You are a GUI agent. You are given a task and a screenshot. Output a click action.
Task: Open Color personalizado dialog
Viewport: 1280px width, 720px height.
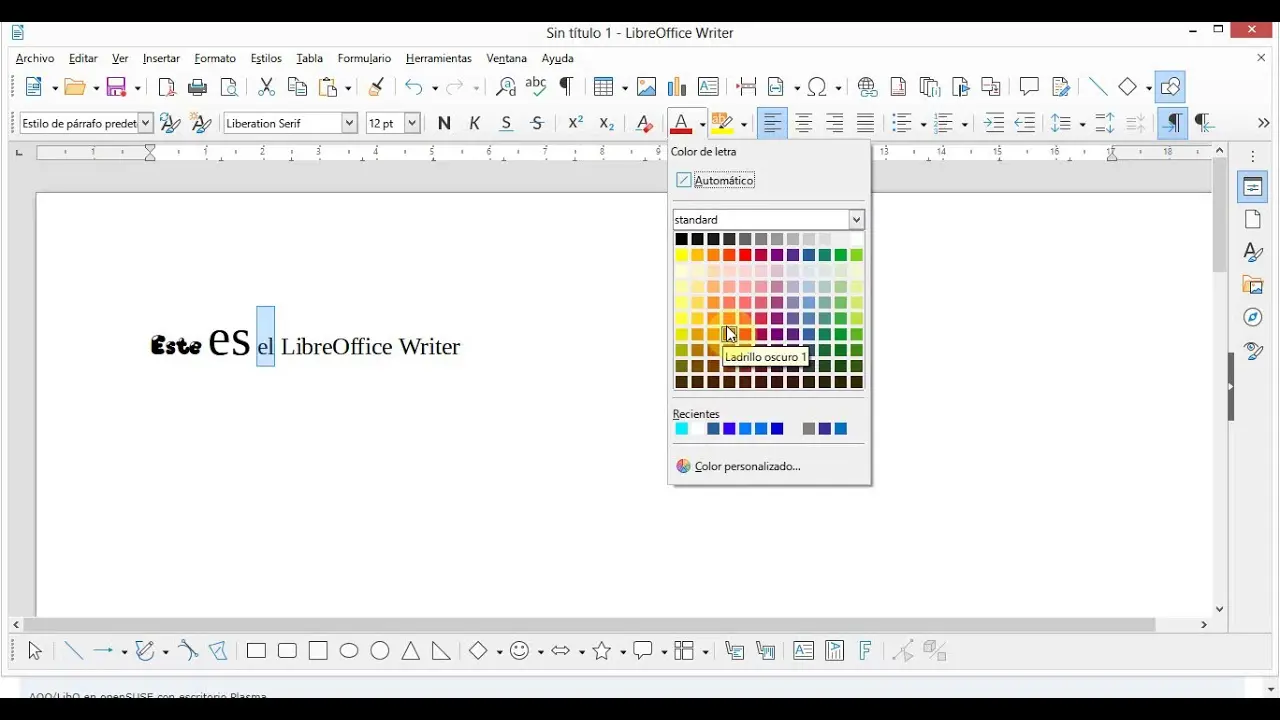pyautogui.click(x=746, y=466)
